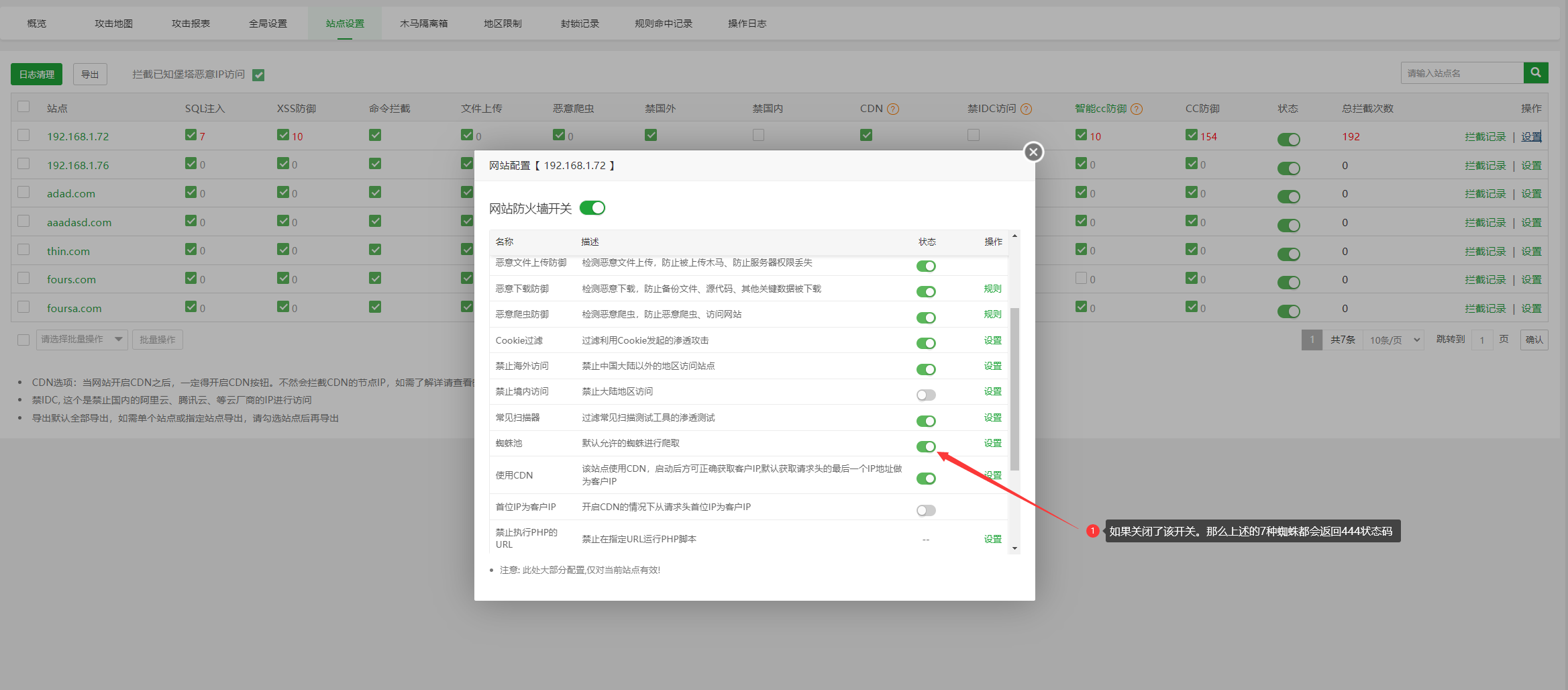Enable 禁国内 checkbox for 192.168.1.72
The height and width of the screenshot is (690, 1568).
point(758,135)
